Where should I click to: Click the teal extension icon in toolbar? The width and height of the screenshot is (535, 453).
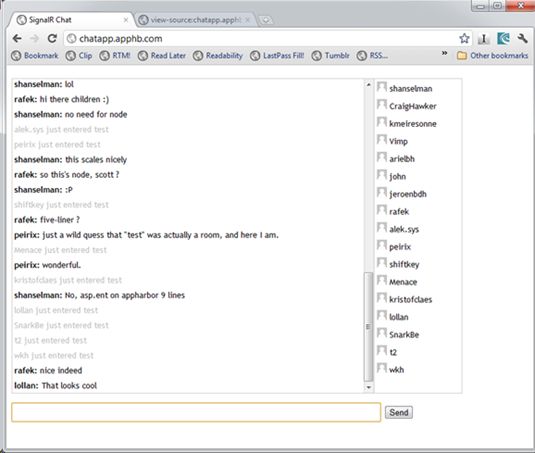click(x=503, y=38)
